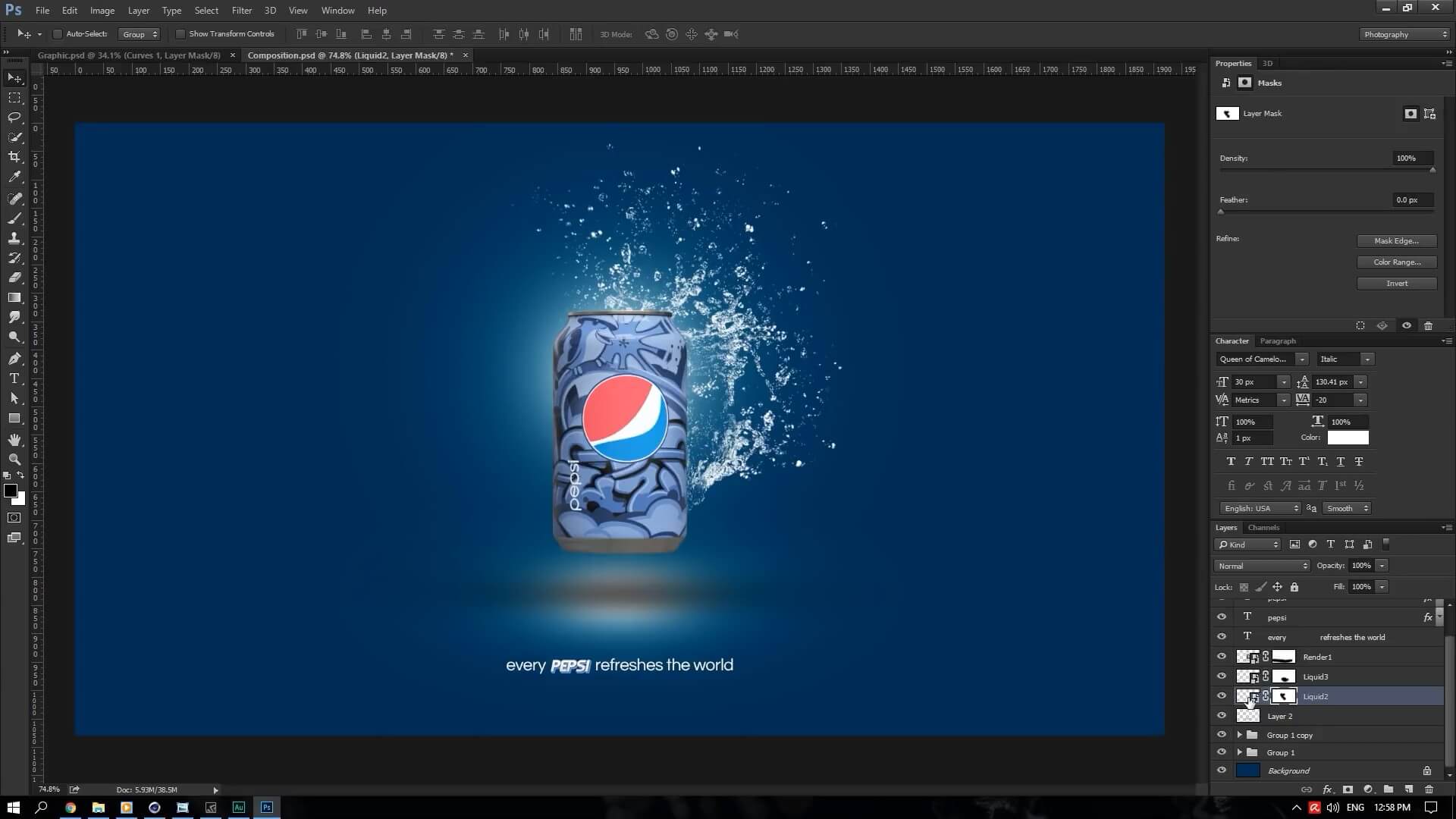Enable the Auto-Select checkbox
Image resolution: width=1456 pixels, height=819 pixels.
(x=58, y=34)
